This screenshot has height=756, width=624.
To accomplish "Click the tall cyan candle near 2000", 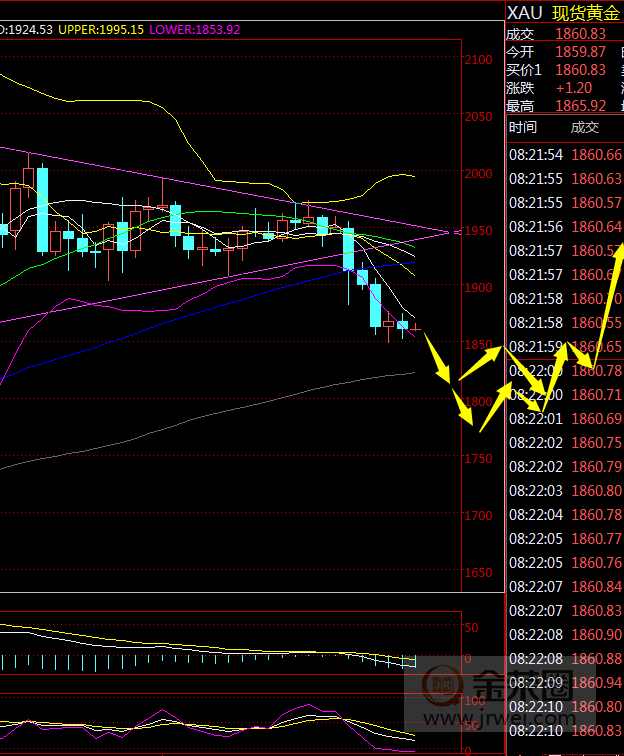I will click(x=42, y=209).
